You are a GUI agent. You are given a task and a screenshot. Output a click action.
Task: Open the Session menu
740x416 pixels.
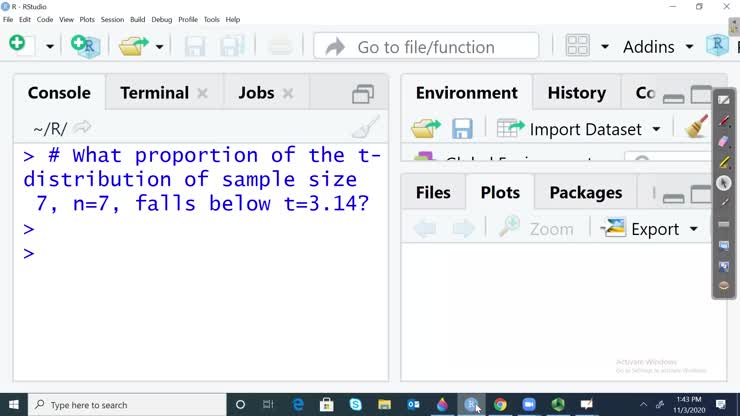click(112, 19)
